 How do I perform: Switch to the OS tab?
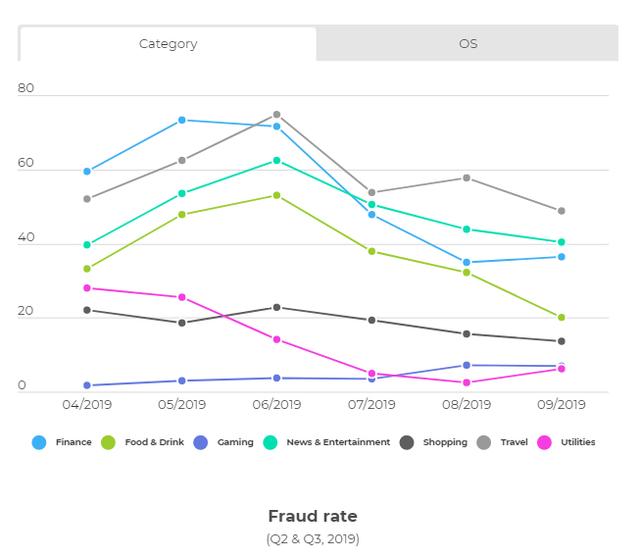(x=467, y=44)
